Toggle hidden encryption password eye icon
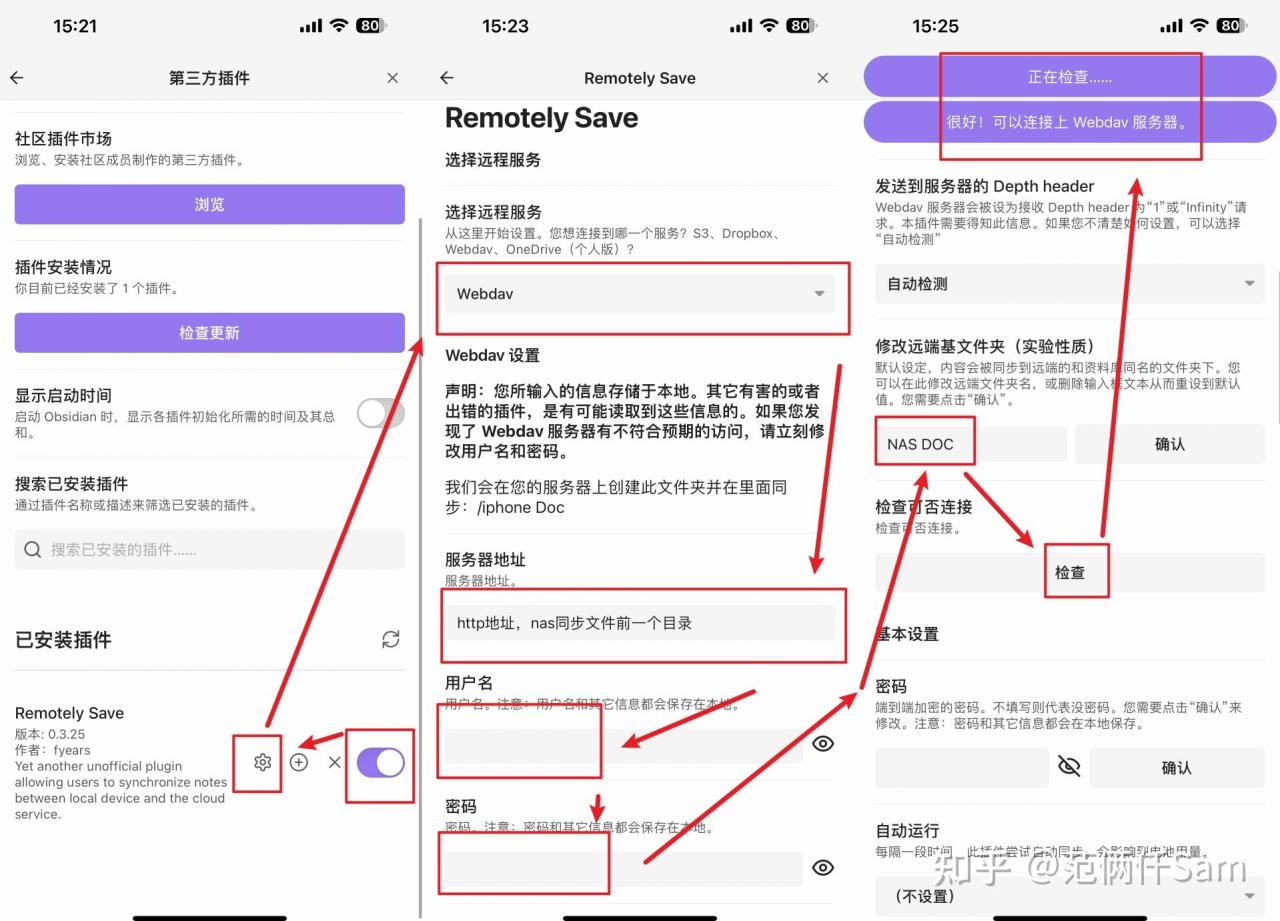Image resolution: width=1280 pixels, height=921 pixels. pyautogui.click(x=1069, y=767)
